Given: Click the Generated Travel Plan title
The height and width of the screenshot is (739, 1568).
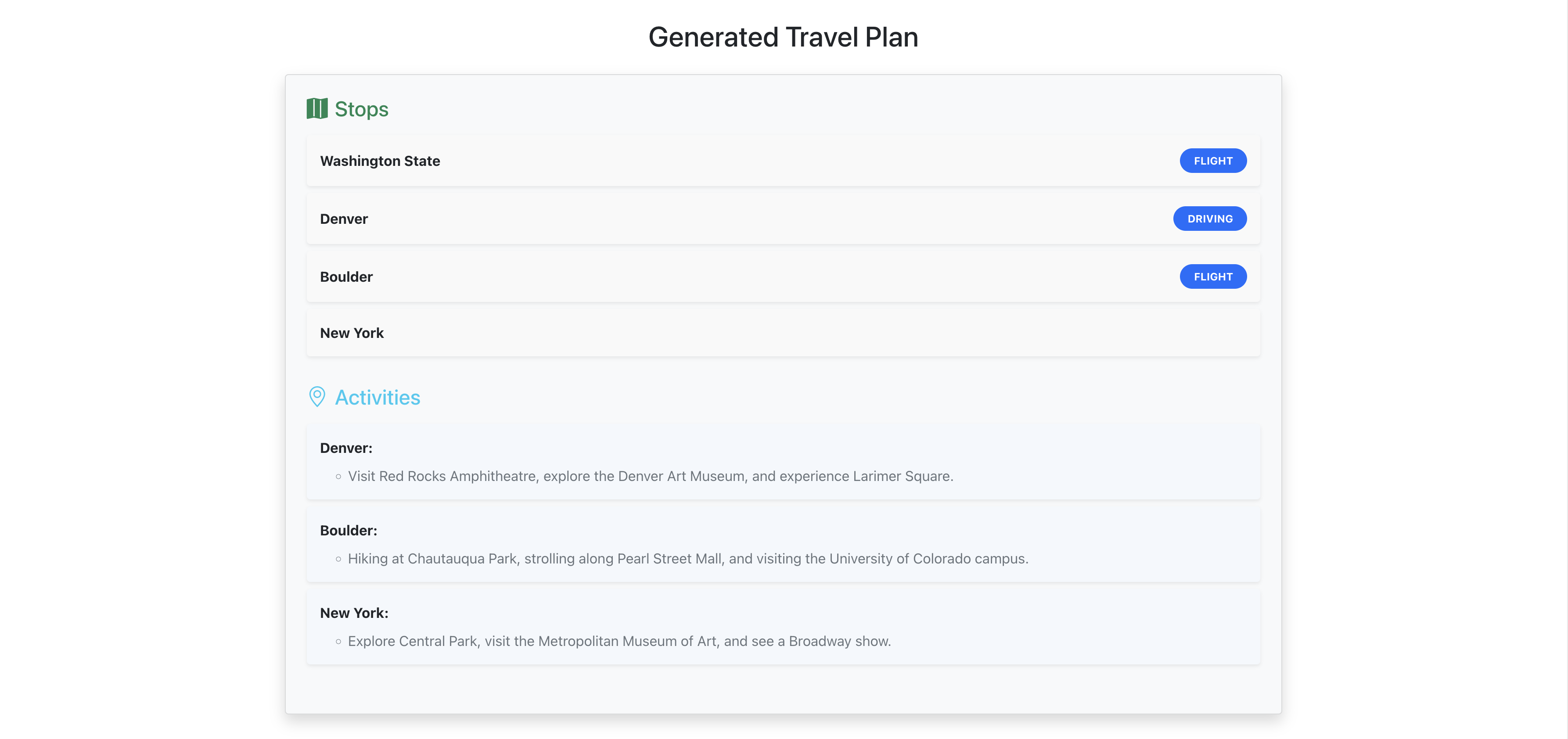Looking at the screenshot, I should tap(783, 37).
